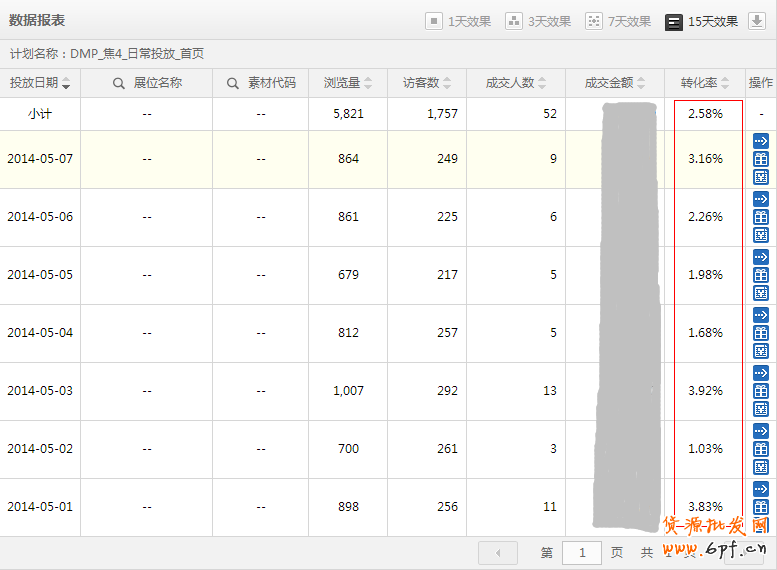
Task: Click the gift icon in the 2014-05-06 row
Action: [760, 217]
